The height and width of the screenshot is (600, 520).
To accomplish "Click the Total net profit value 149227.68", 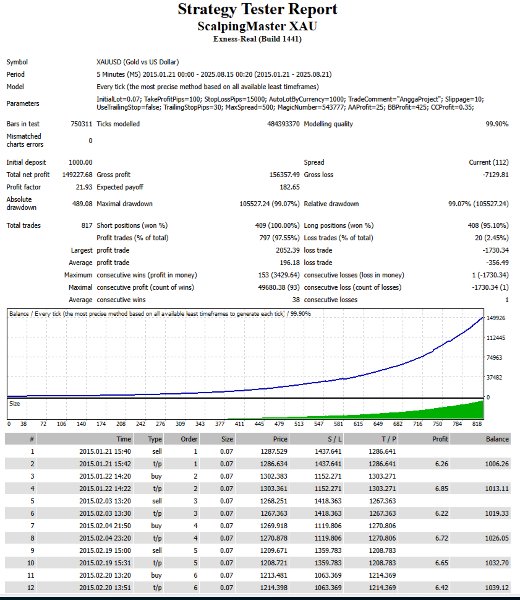I will pyautogui.click(x=77, y=174).
